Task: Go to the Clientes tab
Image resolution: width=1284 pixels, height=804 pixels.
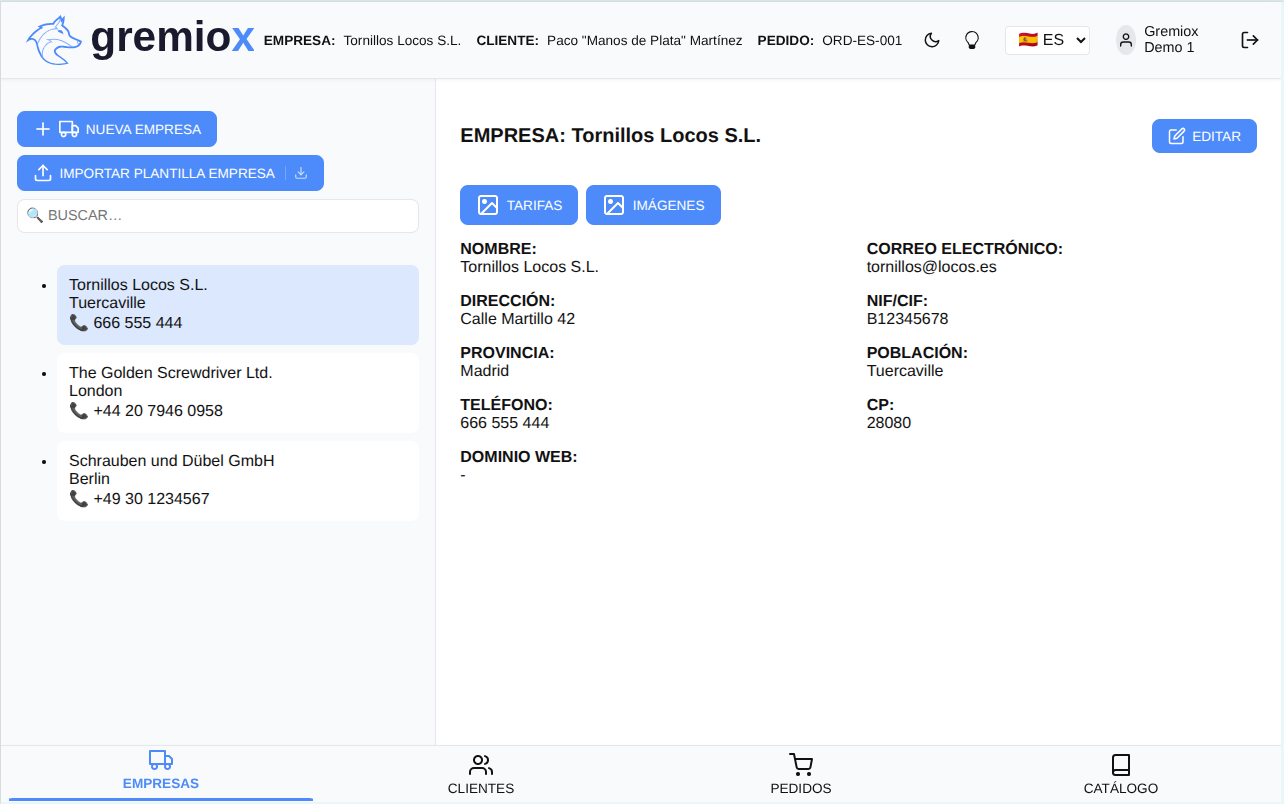Action: click(481, 774)
